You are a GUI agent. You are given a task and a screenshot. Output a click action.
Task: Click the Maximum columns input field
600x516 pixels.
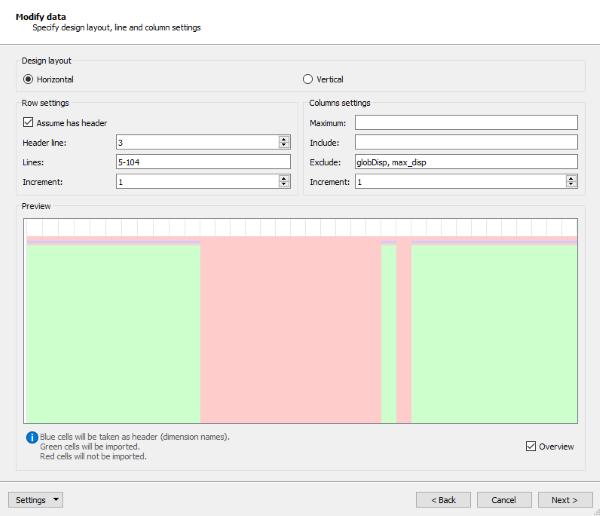tap(466, 123)
